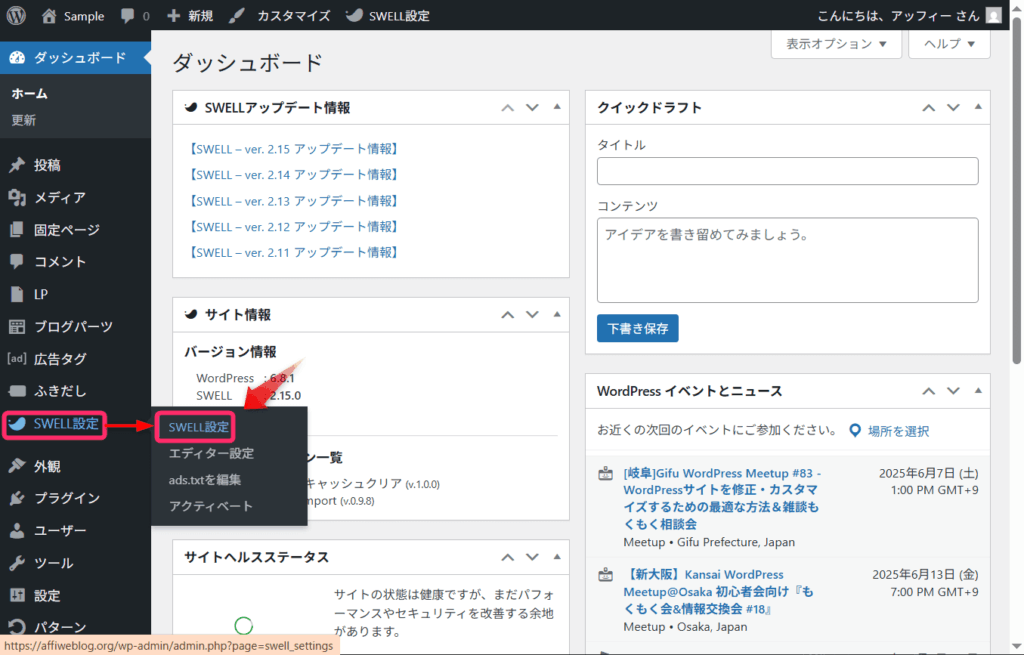1024x655 pixels.
Task: Move the クイックドラフト panel down
Action: [x=953, y=108]
